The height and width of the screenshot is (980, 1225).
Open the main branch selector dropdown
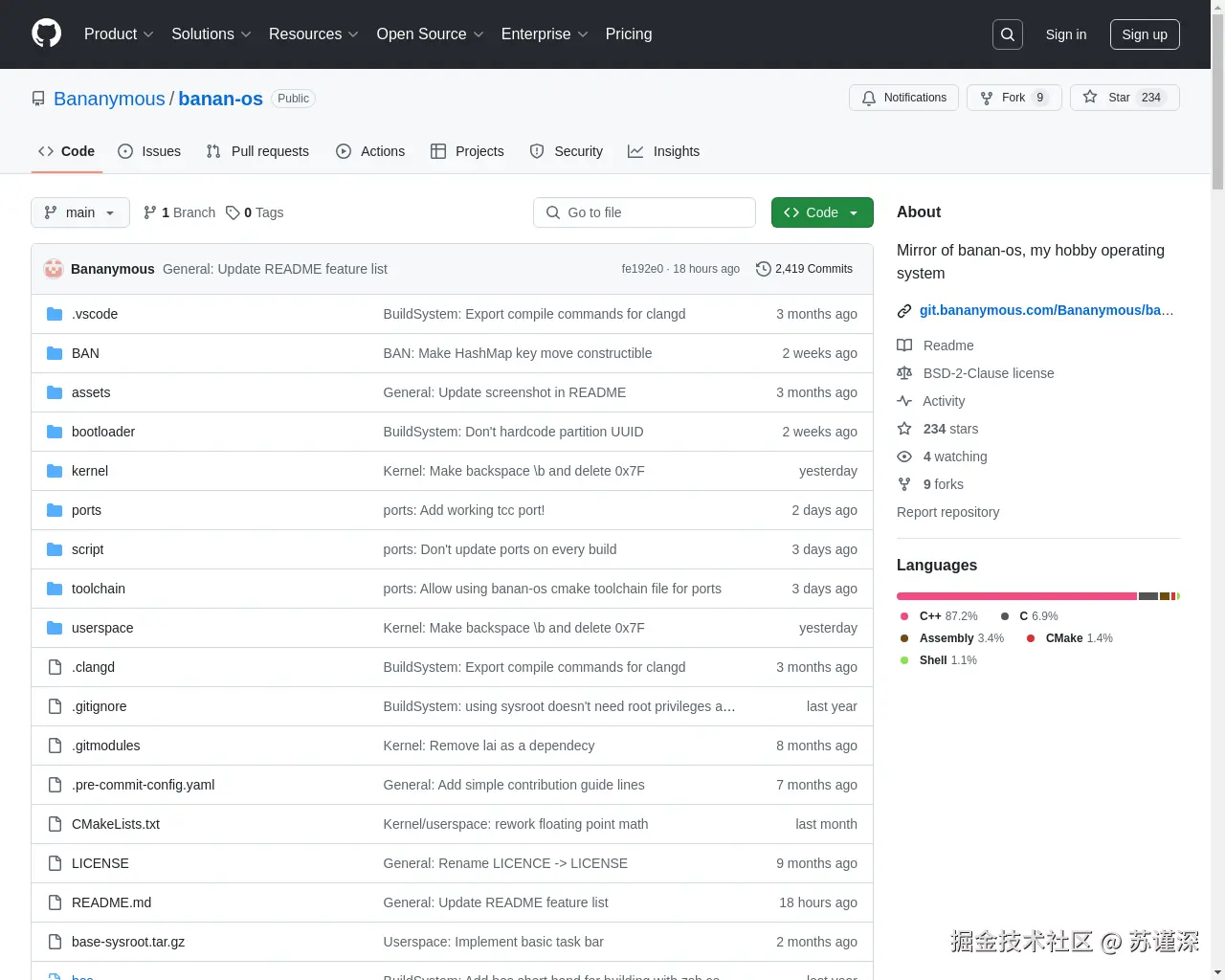tap(79, 212)
